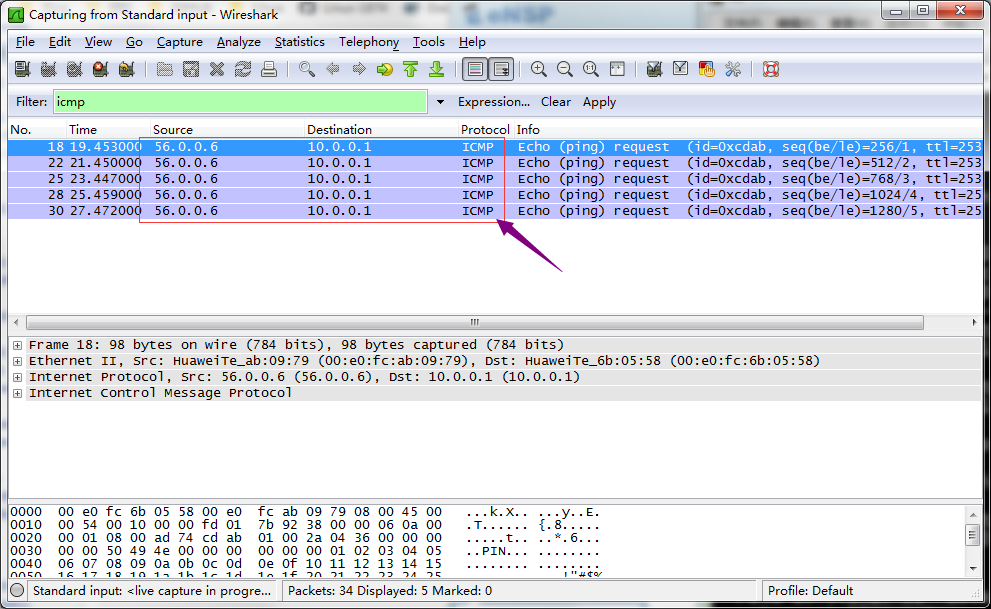
Task: Open a capture file icon
Action: click(x=164, y=69)
